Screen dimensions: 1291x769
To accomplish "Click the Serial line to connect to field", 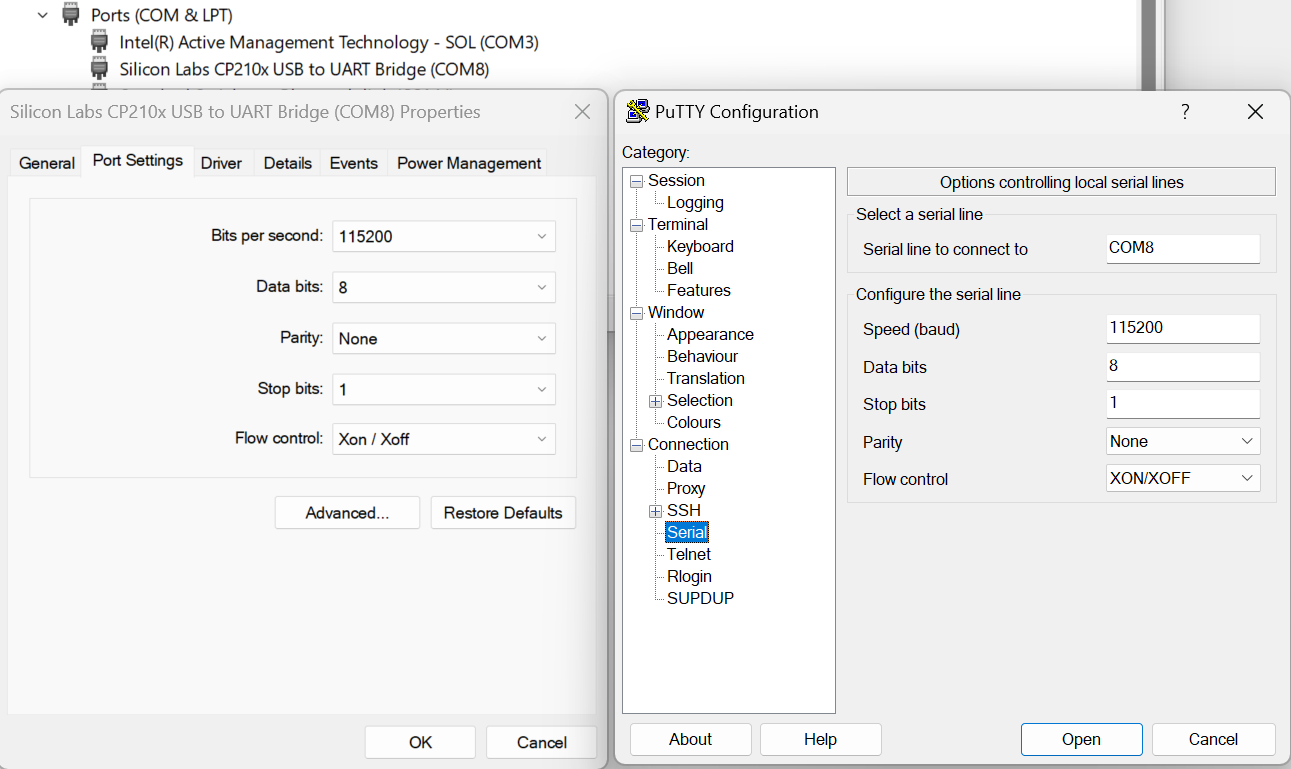I will (1183, 248).
